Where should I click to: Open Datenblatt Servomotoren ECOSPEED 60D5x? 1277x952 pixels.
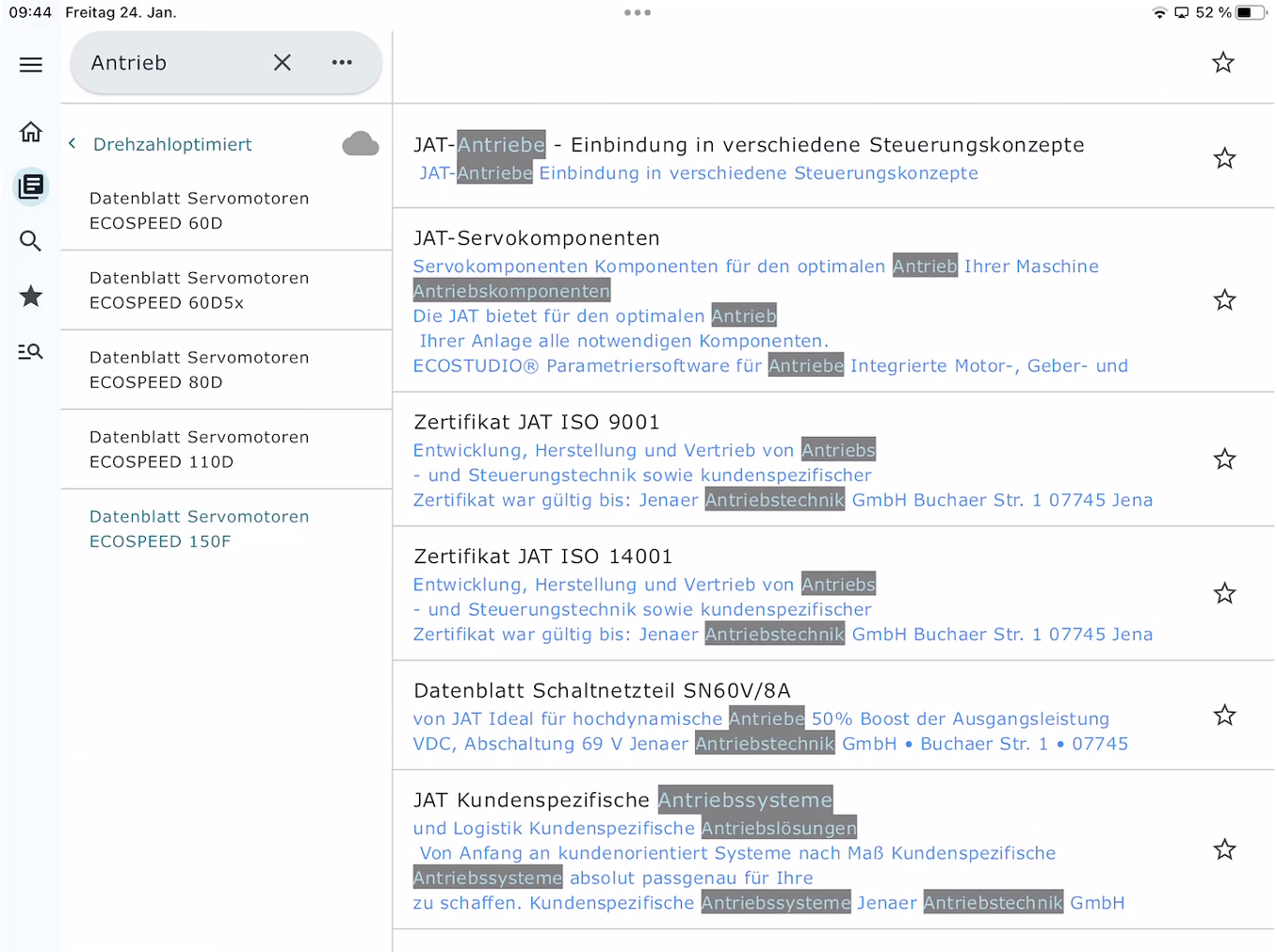pyautogui.click(x=227, y=290)
